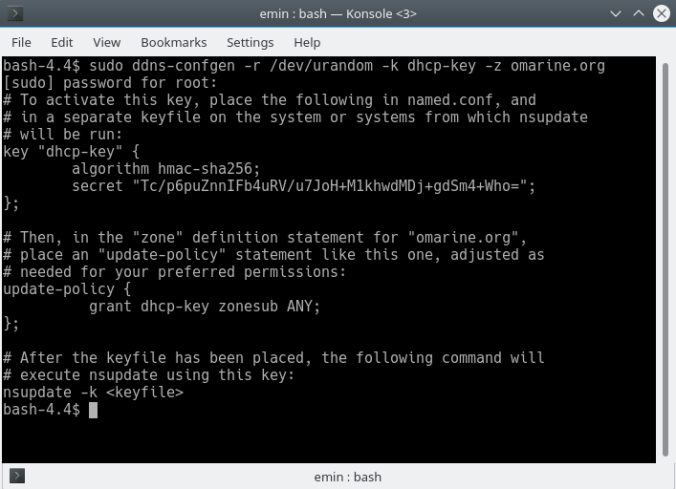Open the Help menu
Image resolution: width=676 pixels, height=489 pixels.
click(307, 42)
